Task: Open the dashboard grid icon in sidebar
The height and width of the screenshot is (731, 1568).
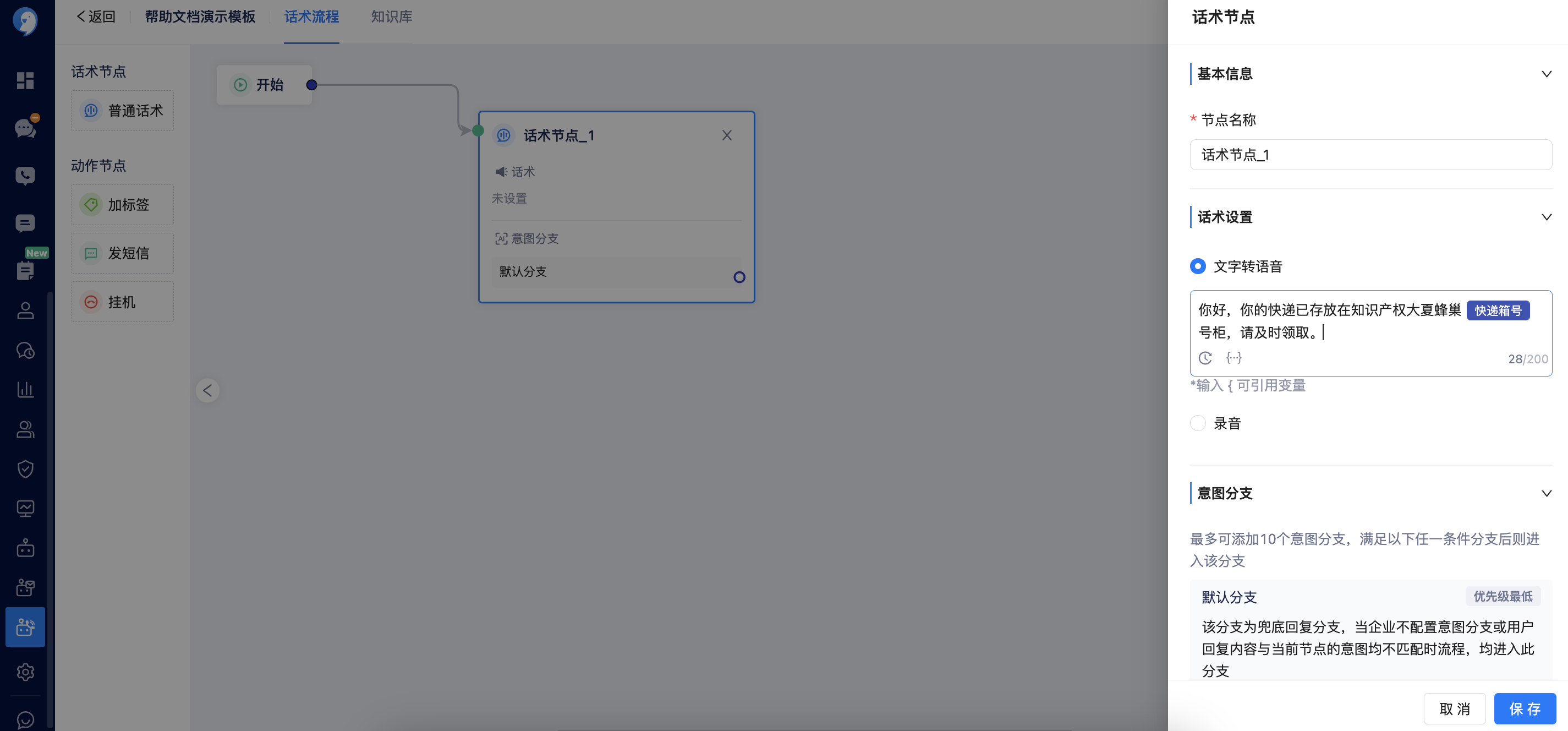Action: (25, 80)
